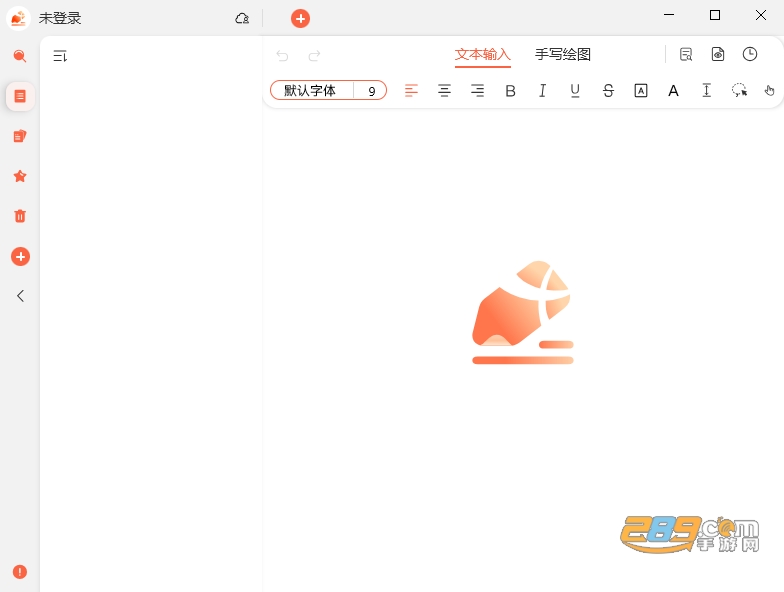Undo the last action
This screenshot has width=784, height=592.
282,56
